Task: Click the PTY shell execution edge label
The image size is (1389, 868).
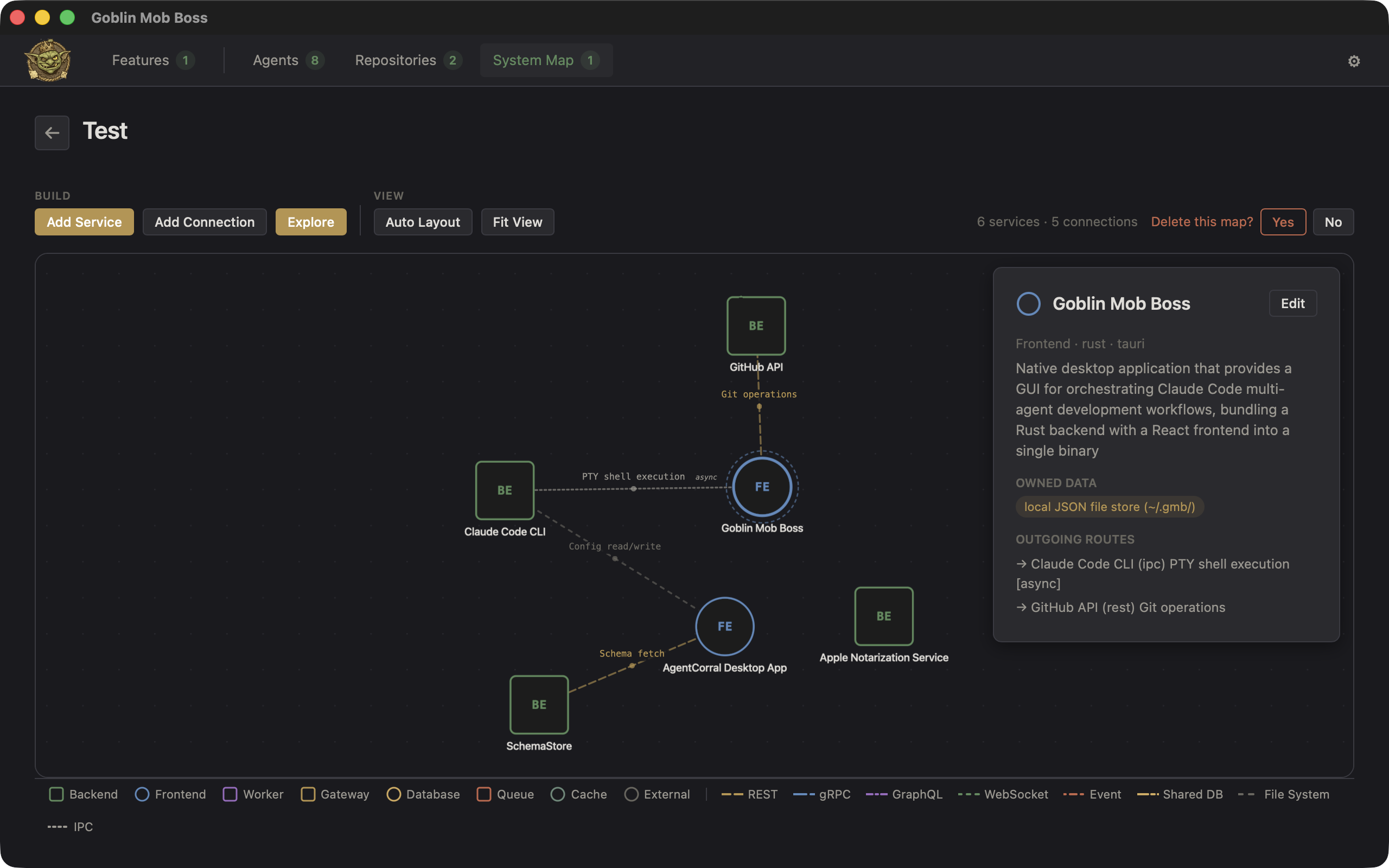Action: [633, 476]
